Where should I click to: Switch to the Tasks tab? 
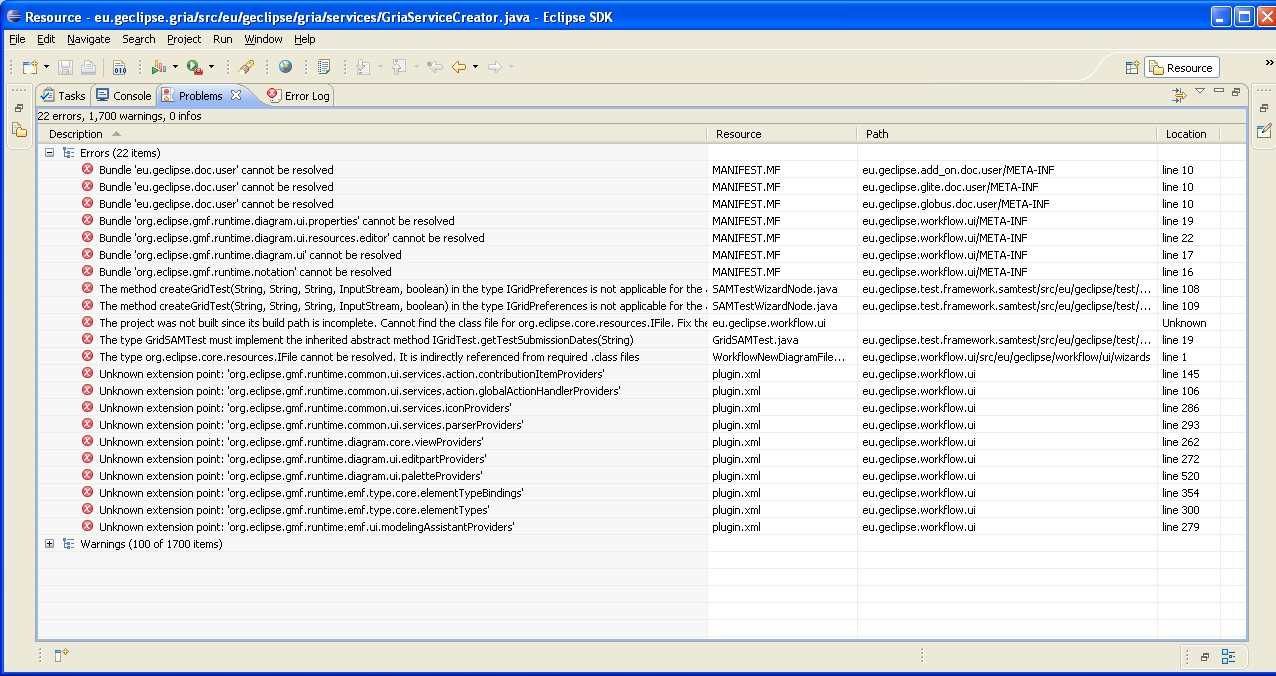point(63,96)
